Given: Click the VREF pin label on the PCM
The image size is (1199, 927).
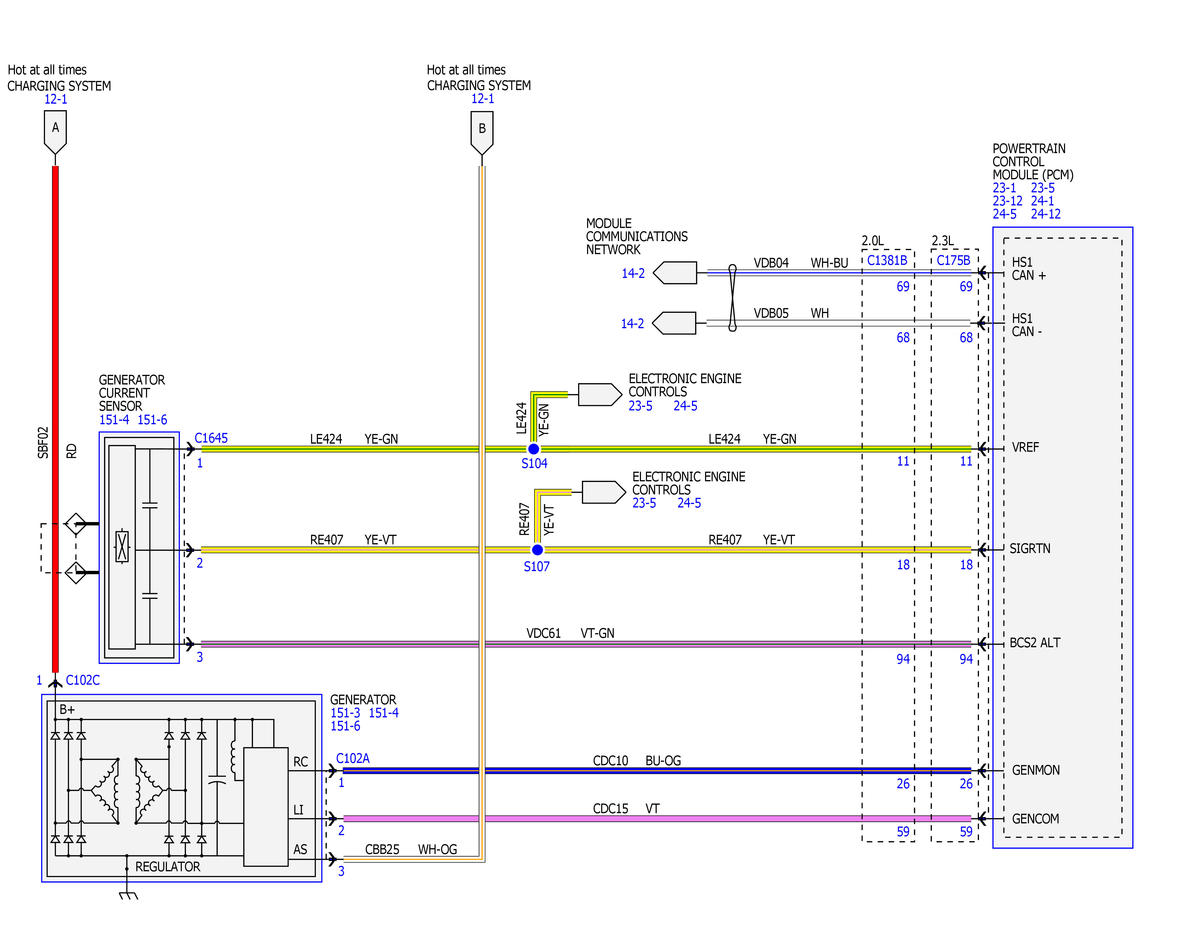Looking at the screenshot, I should (1025, 447).
